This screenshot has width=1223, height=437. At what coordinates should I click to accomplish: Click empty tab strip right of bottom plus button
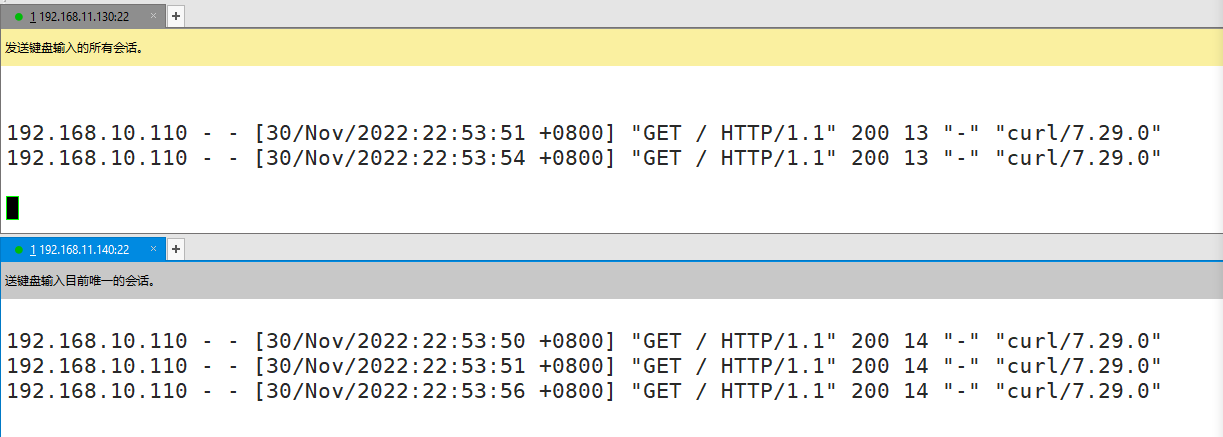coord(700,249)
